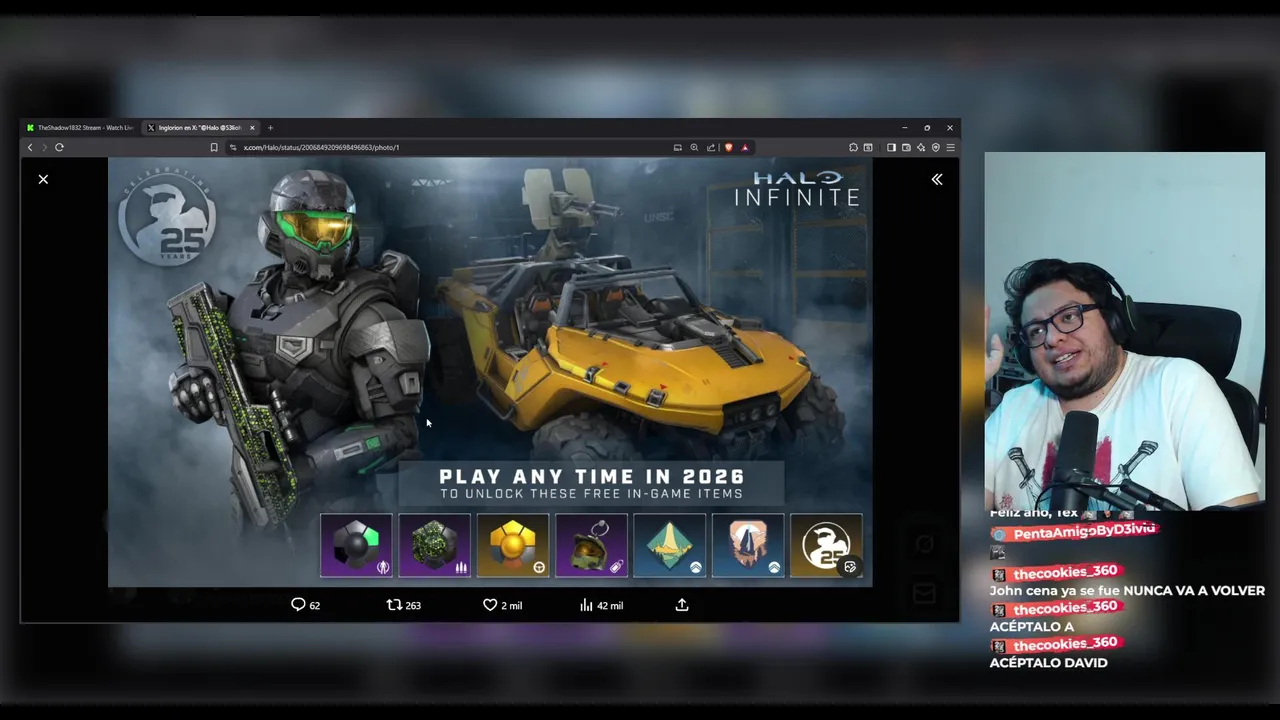The image size is (1280, 720).
Task: Open replies showing 62 comments
Action: tap(305, 605)
